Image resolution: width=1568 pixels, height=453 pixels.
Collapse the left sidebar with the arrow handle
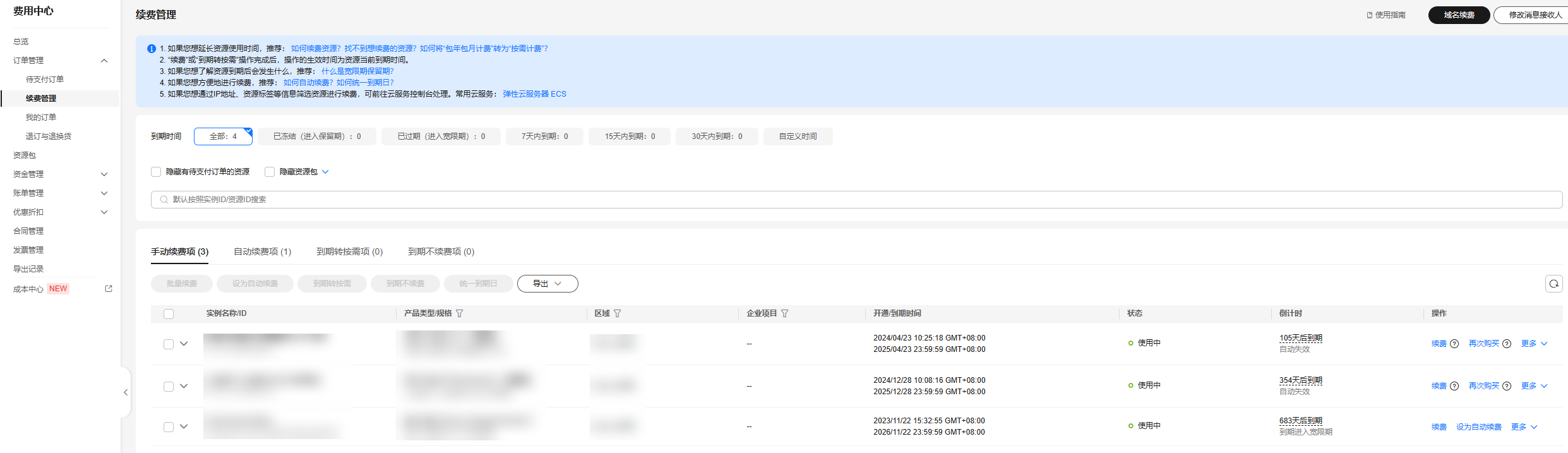(x=126, y=392)
